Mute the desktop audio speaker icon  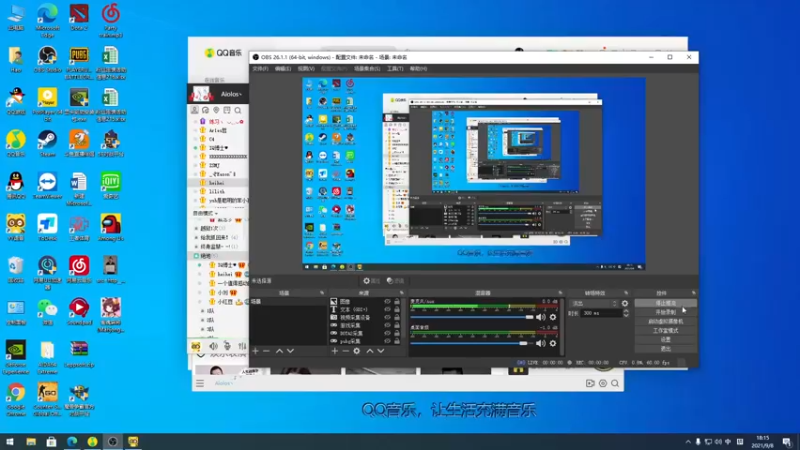[540, 343]
